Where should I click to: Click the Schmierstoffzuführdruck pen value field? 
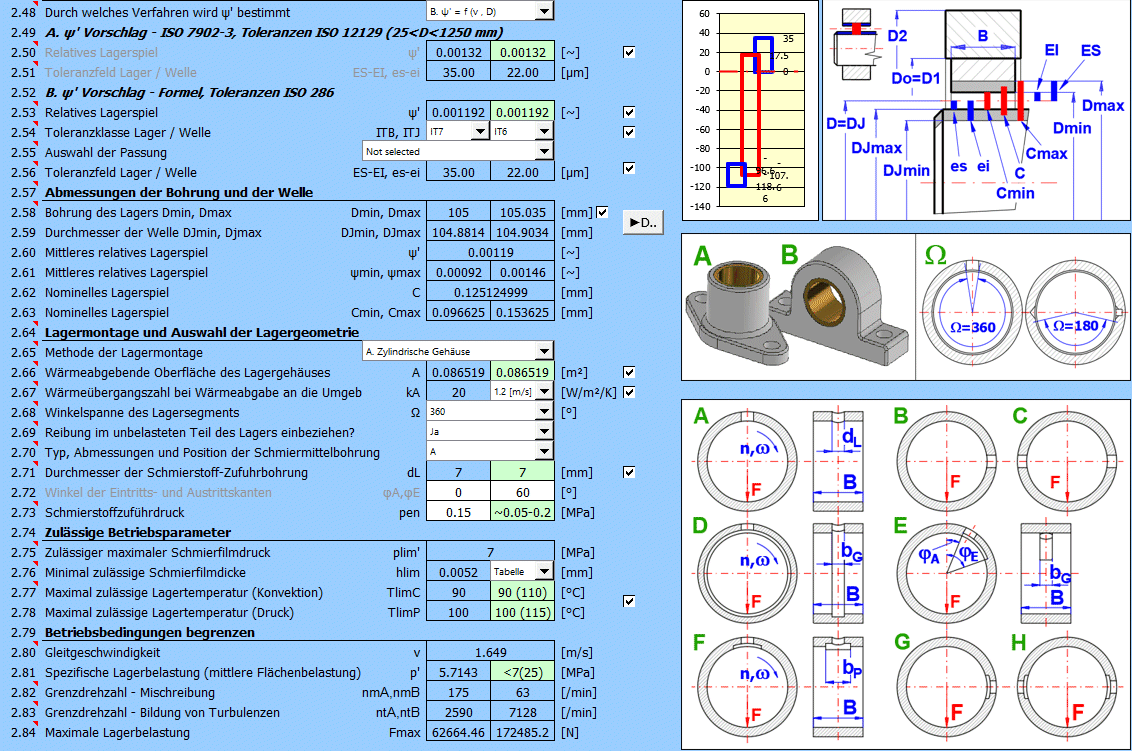(458, 512)
